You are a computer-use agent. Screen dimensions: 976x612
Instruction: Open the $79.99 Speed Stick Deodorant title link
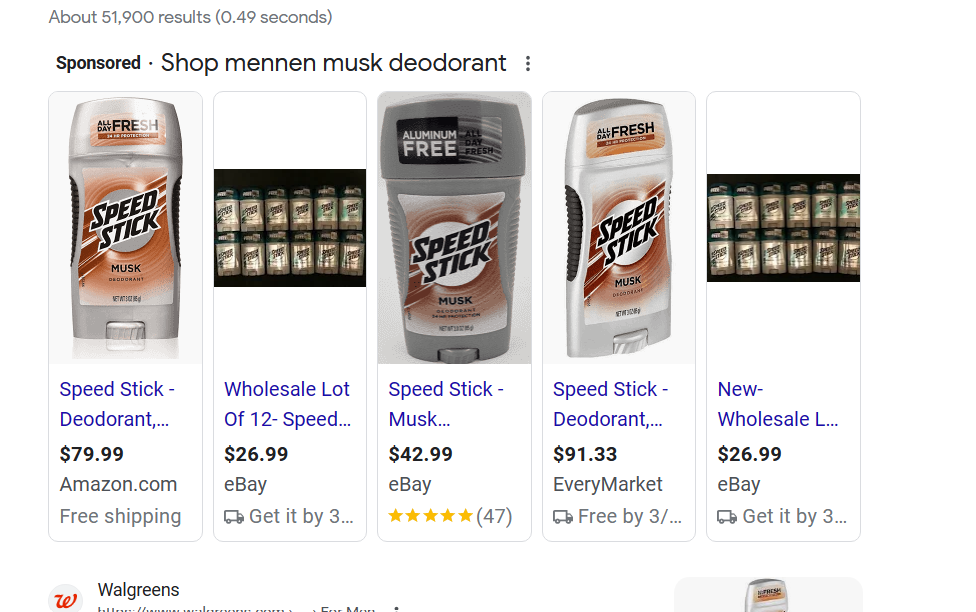tap(117, 404)
